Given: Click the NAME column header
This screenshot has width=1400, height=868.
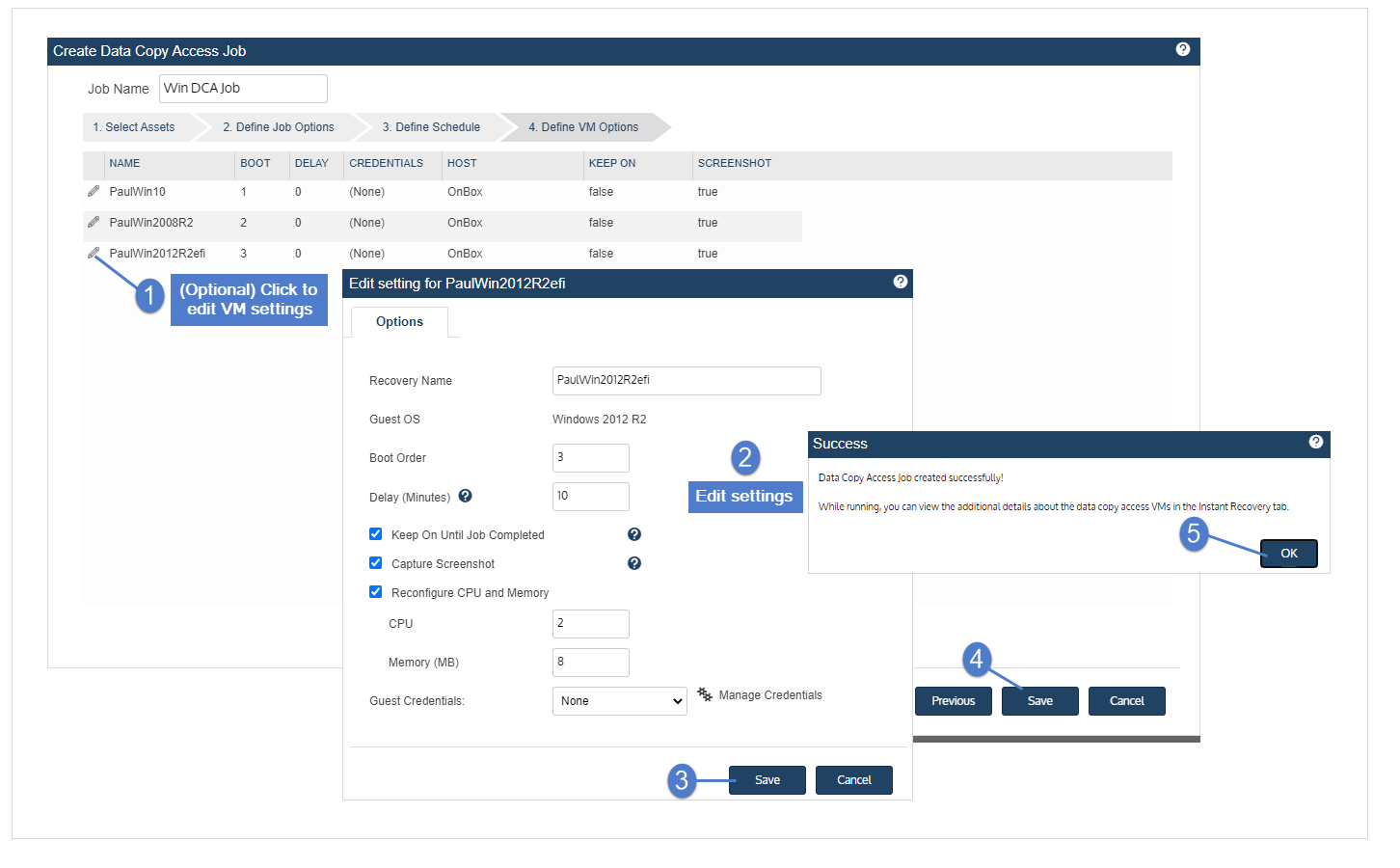Looking at the screenshot, I should point(124,164).
